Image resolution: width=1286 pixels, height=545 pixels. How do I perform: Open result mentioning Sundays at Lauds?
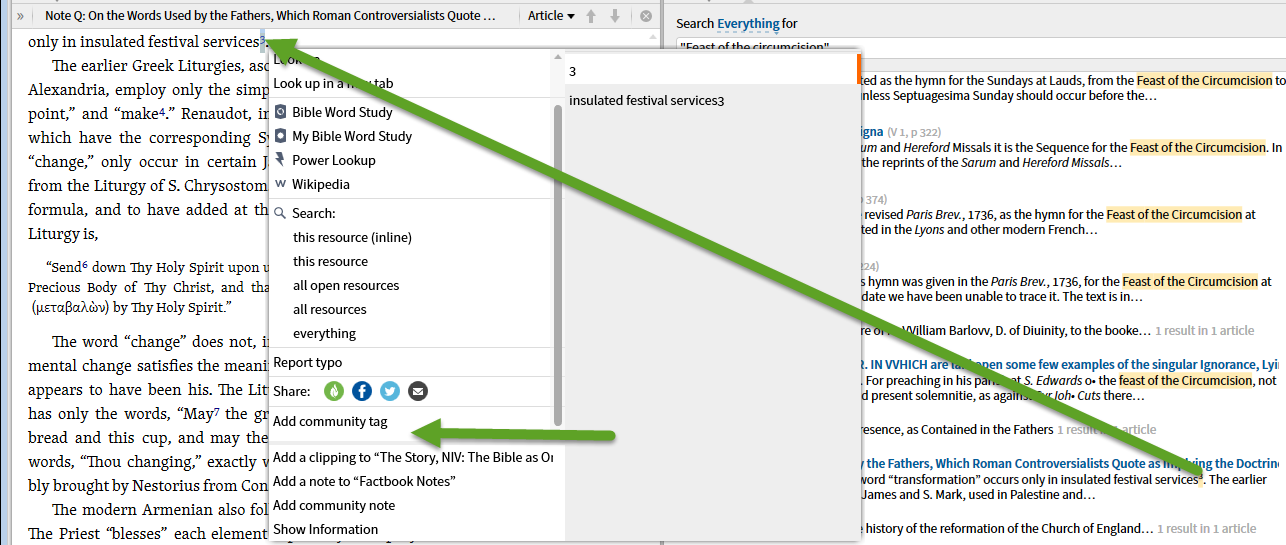tap(1070, 88)
